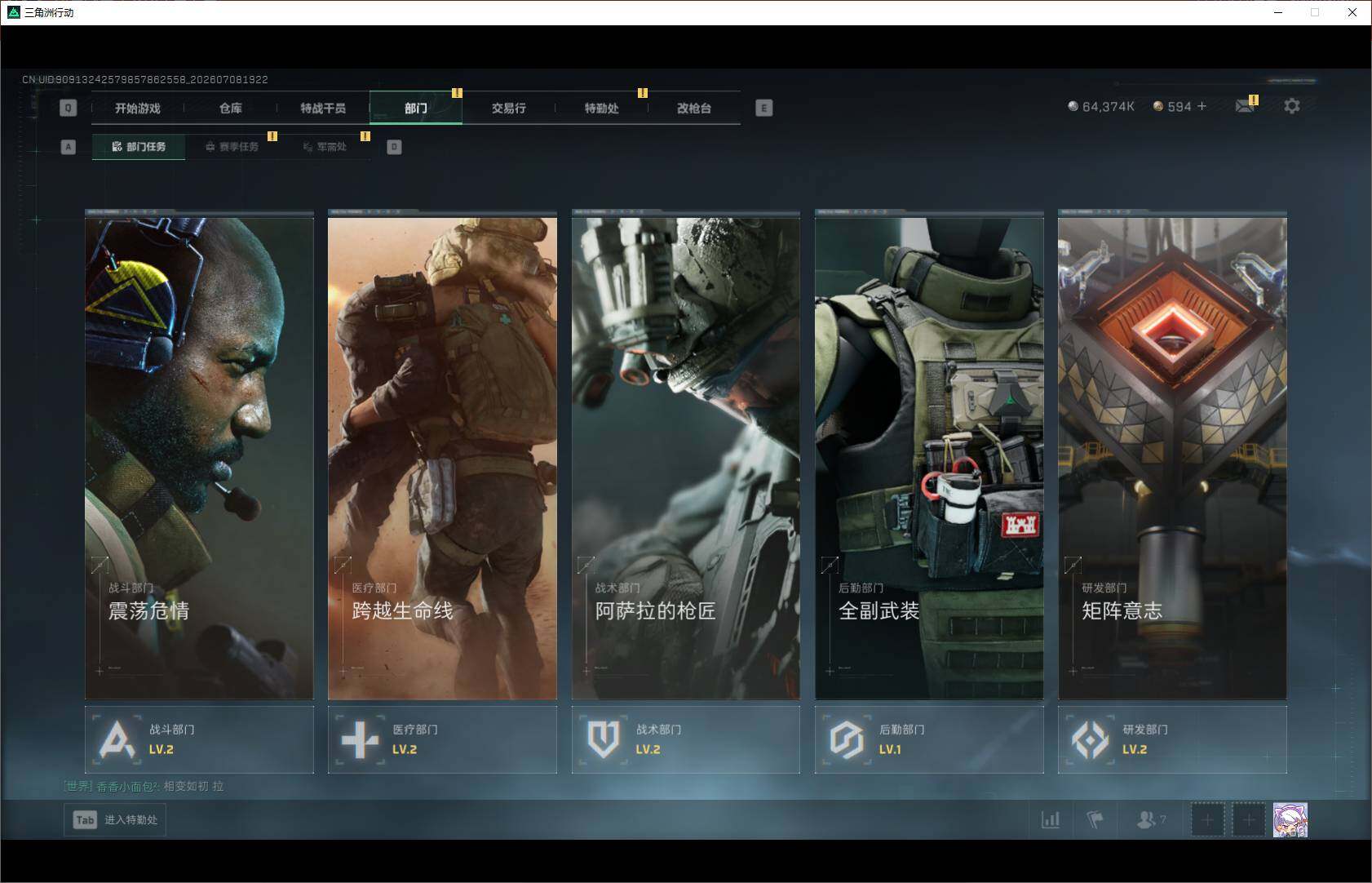Switch to the 赛季任务 sub-tab
Viewport: 1372px width, 883px height.
click(x=232, y=147)
